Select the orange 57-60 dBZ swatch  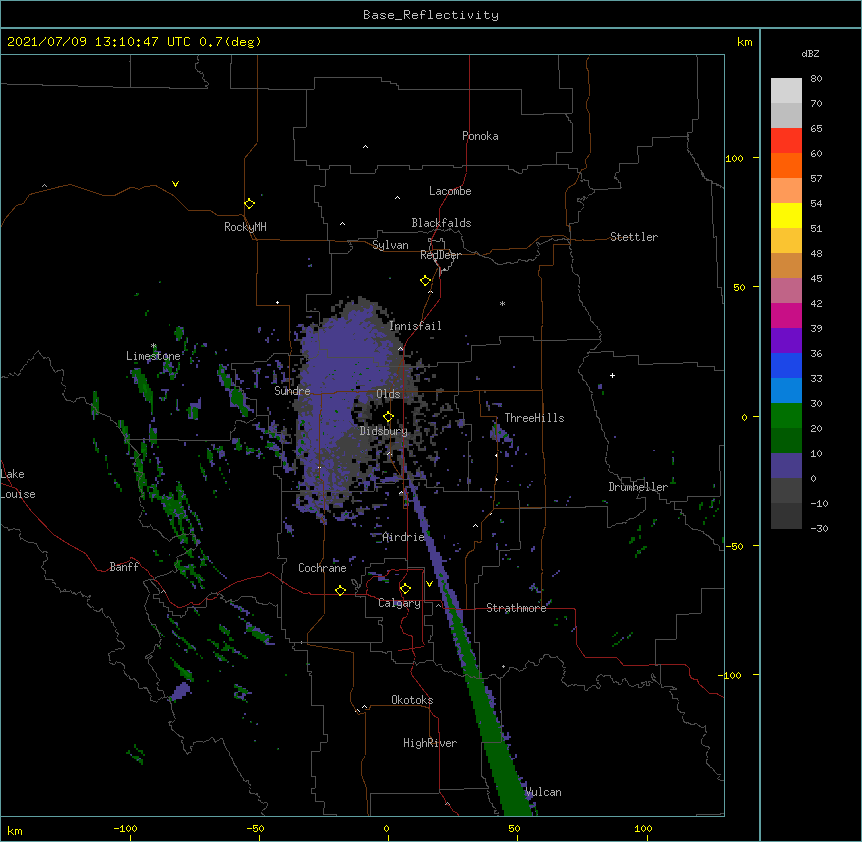tap(786, 165)
